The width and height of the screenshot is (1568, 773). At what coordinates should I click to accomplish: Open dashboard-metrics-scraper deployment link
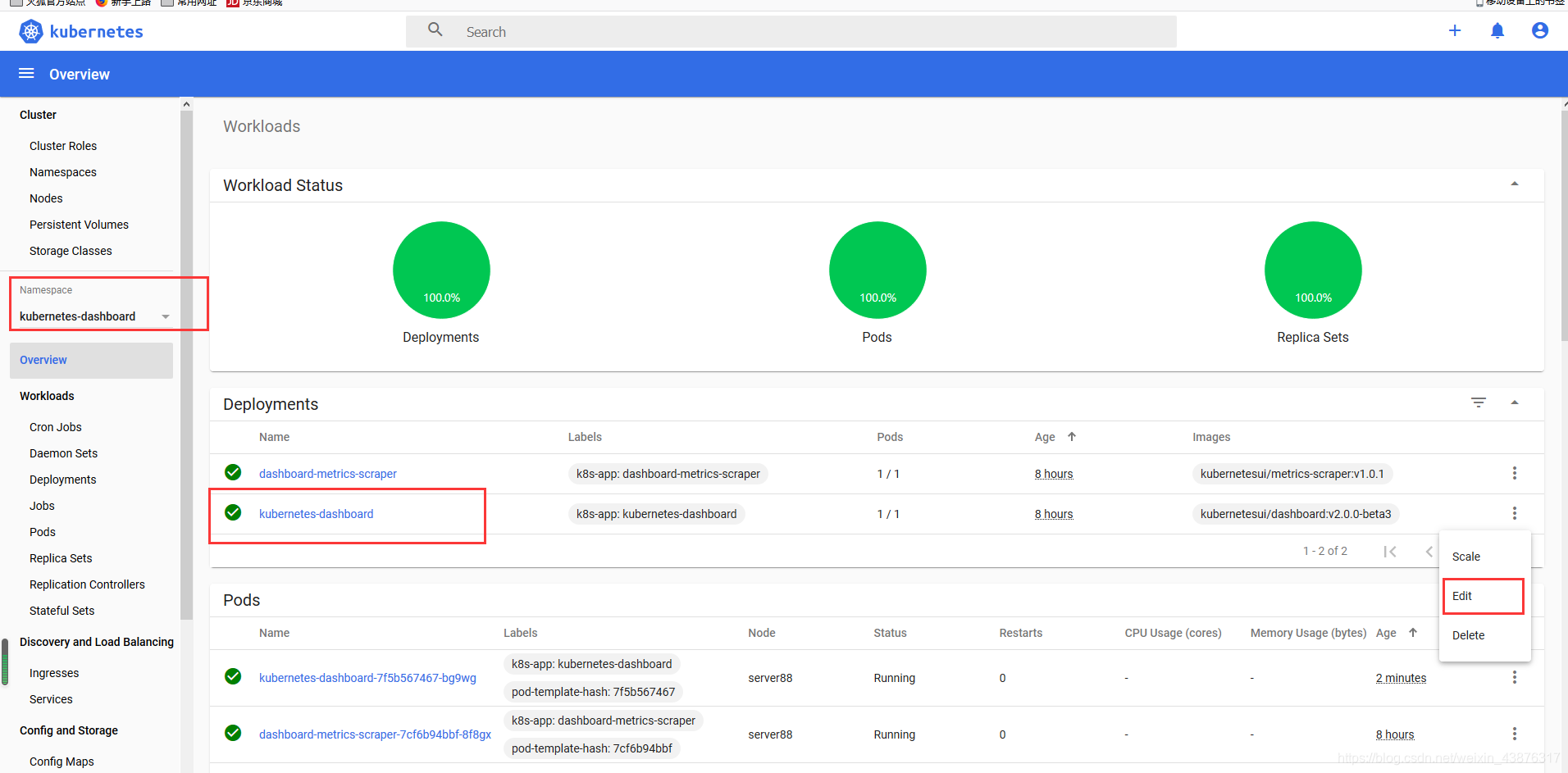[x=328, y=474]
